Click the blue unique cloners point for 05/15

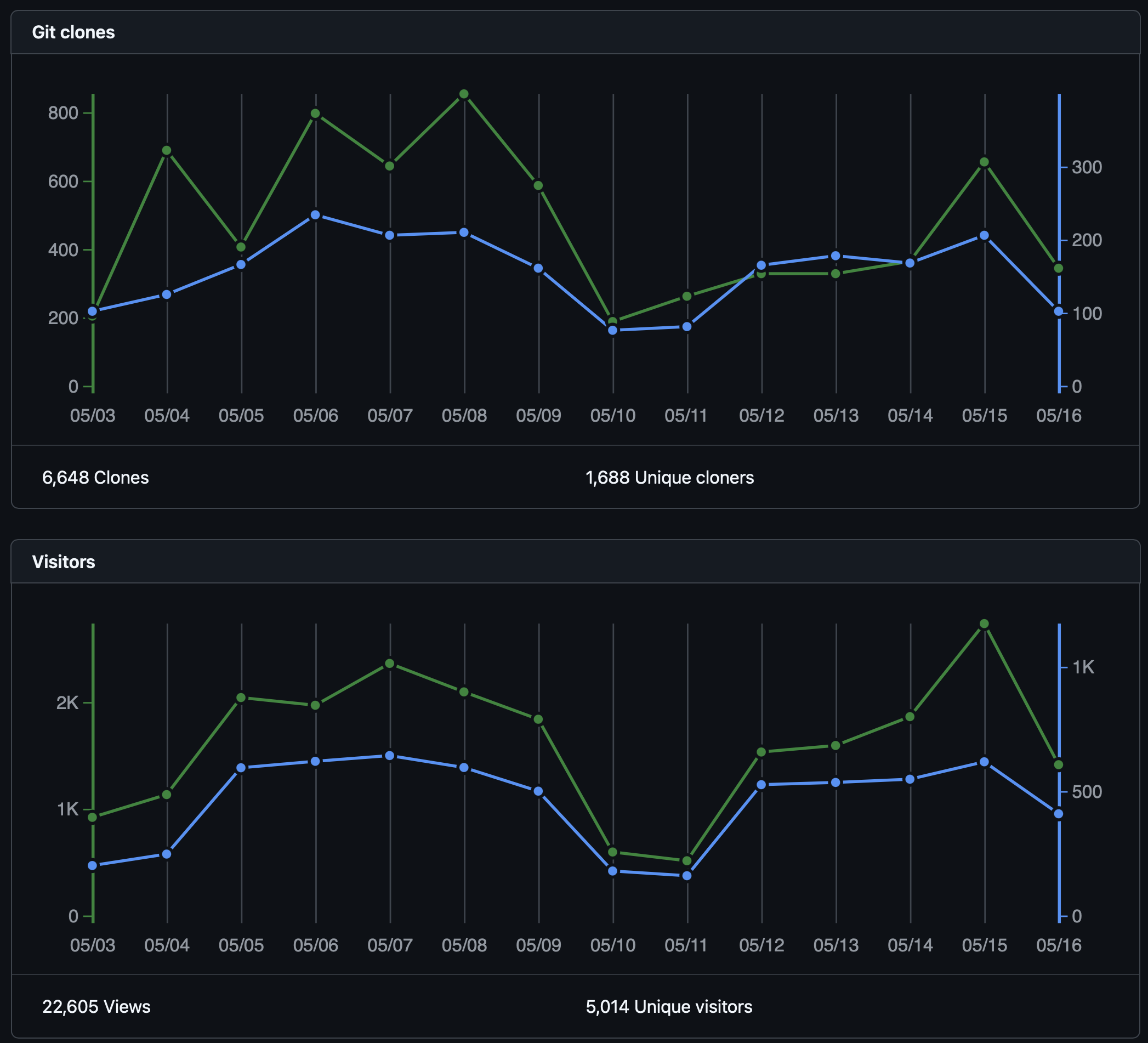(984, 235)
